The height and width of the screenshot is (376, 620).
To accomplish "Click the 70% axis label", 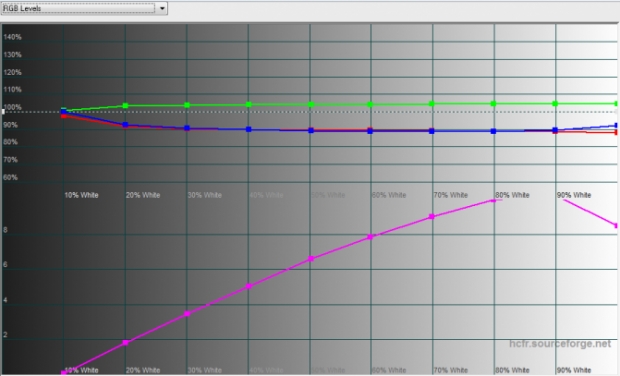I will click(10, 160).
